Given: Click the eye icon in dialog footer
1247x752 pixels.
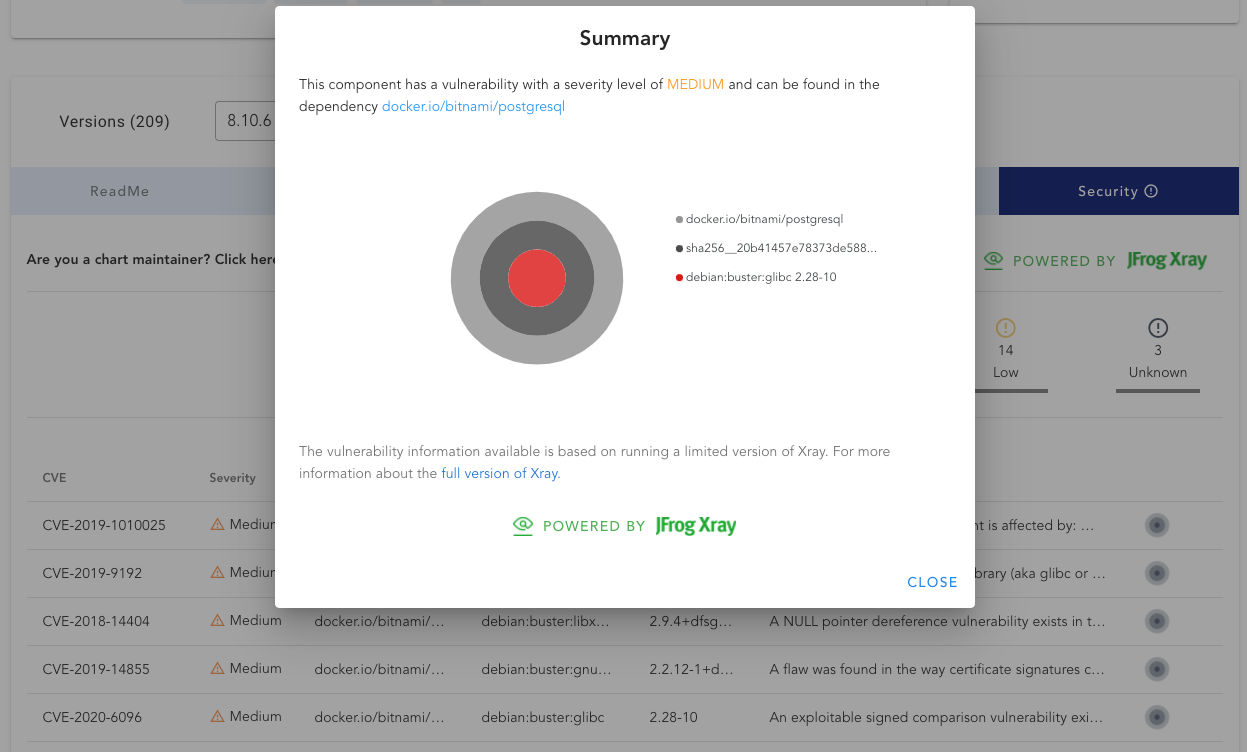Looking at the screenshot, I should pos(523,525).
